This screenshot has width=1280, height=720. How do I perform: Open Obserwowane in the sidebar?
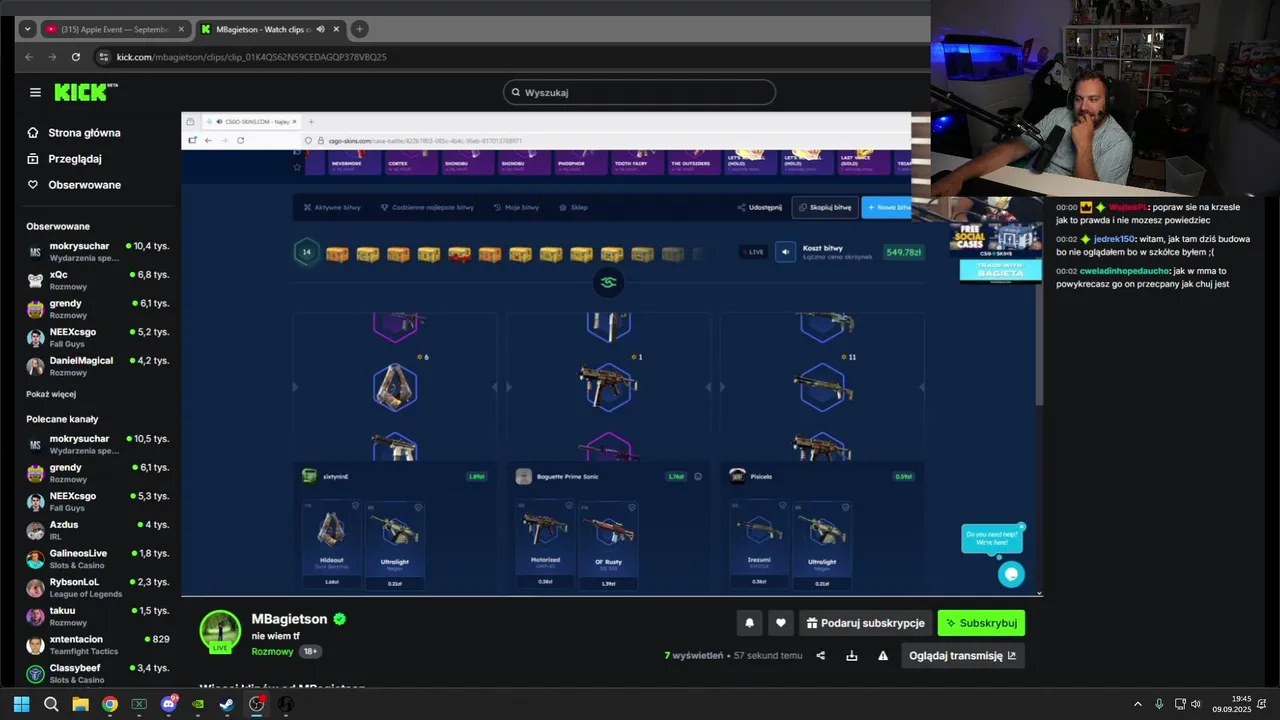click(x=74, y=185)
